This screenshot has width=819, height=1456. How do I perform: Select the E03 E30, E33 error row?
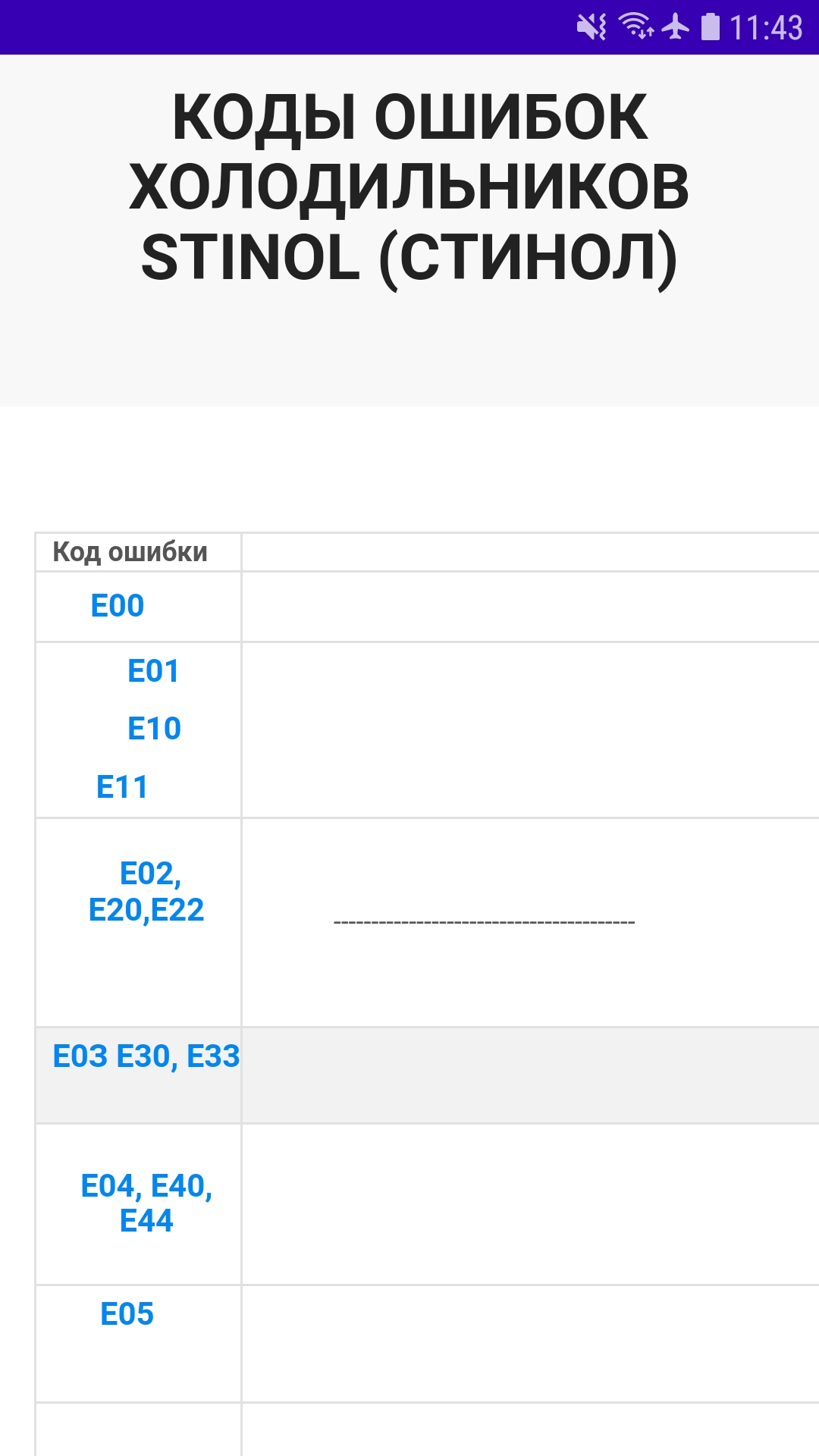point(428,1075)
